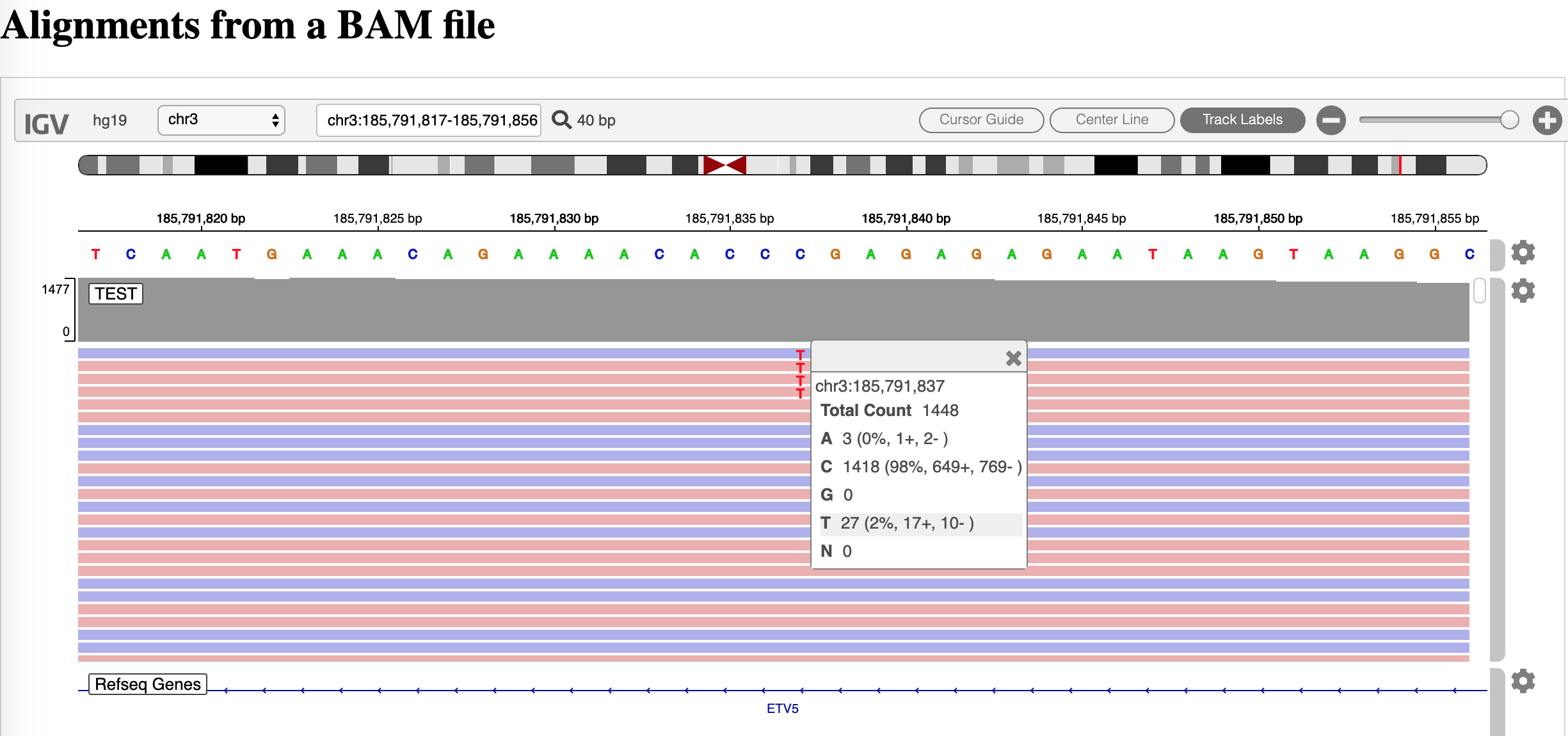Open the TEST track gear settings

1523,291
